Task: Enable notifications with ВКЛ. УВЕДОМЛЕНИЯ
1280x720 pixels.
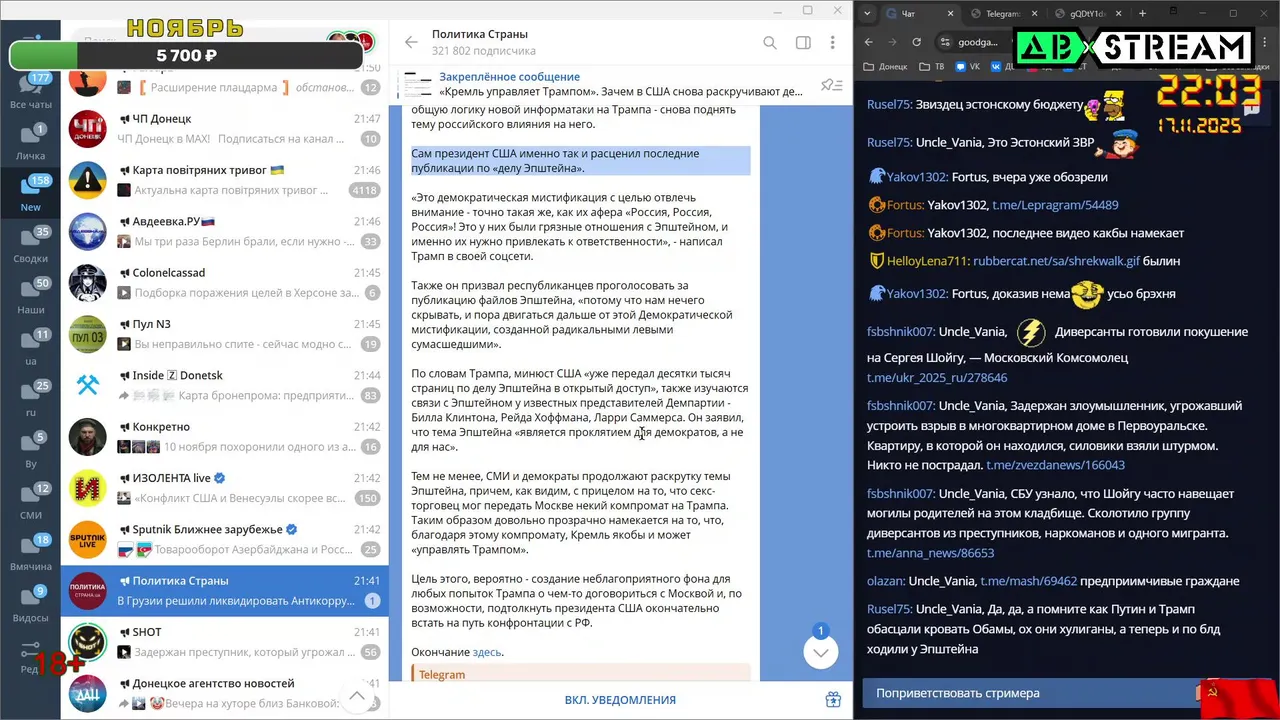Action: (620, 700)
